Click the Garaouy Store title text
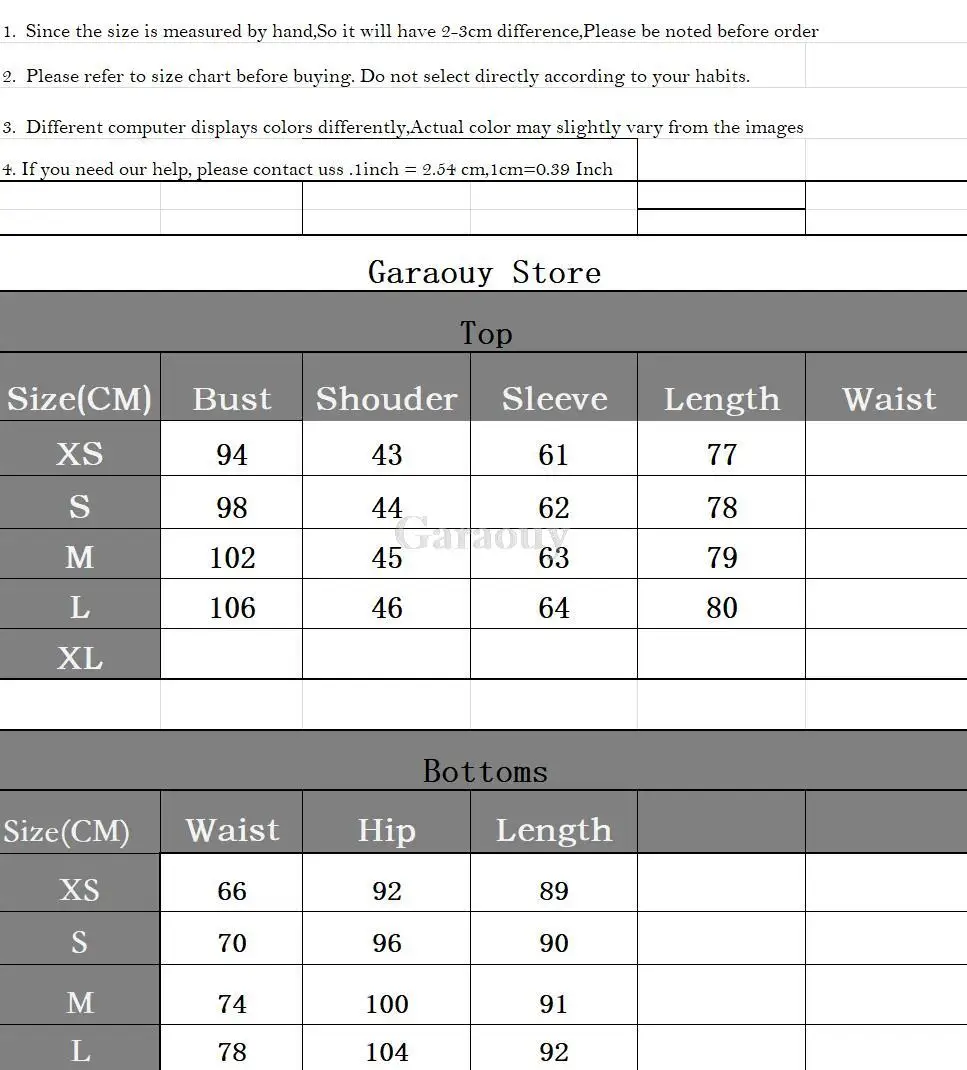The height and width of the screenshot is (1070, 967). [x=484, y=272]
